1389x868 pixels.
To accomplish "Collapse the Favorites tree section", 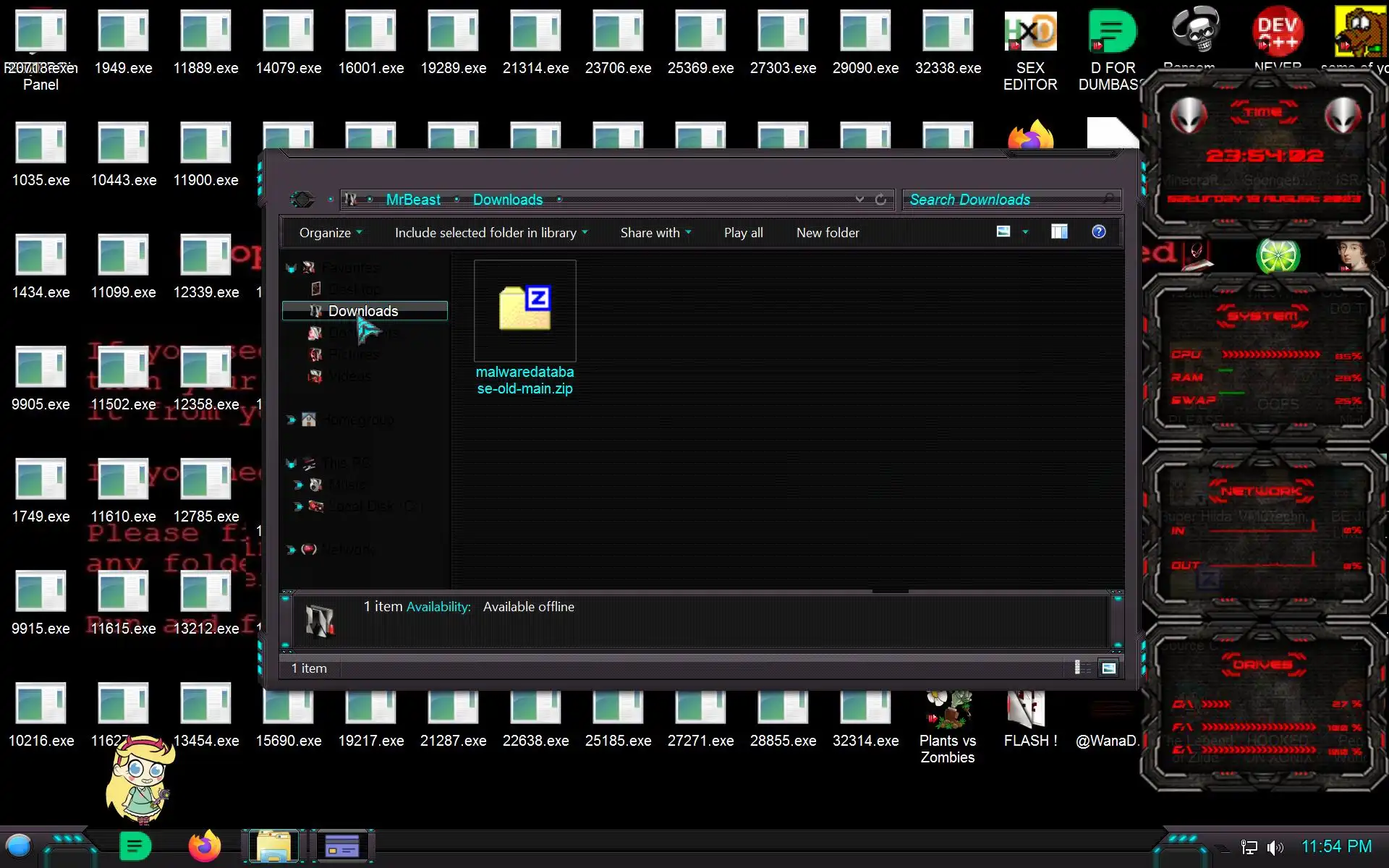I will [x=291, y=268].
